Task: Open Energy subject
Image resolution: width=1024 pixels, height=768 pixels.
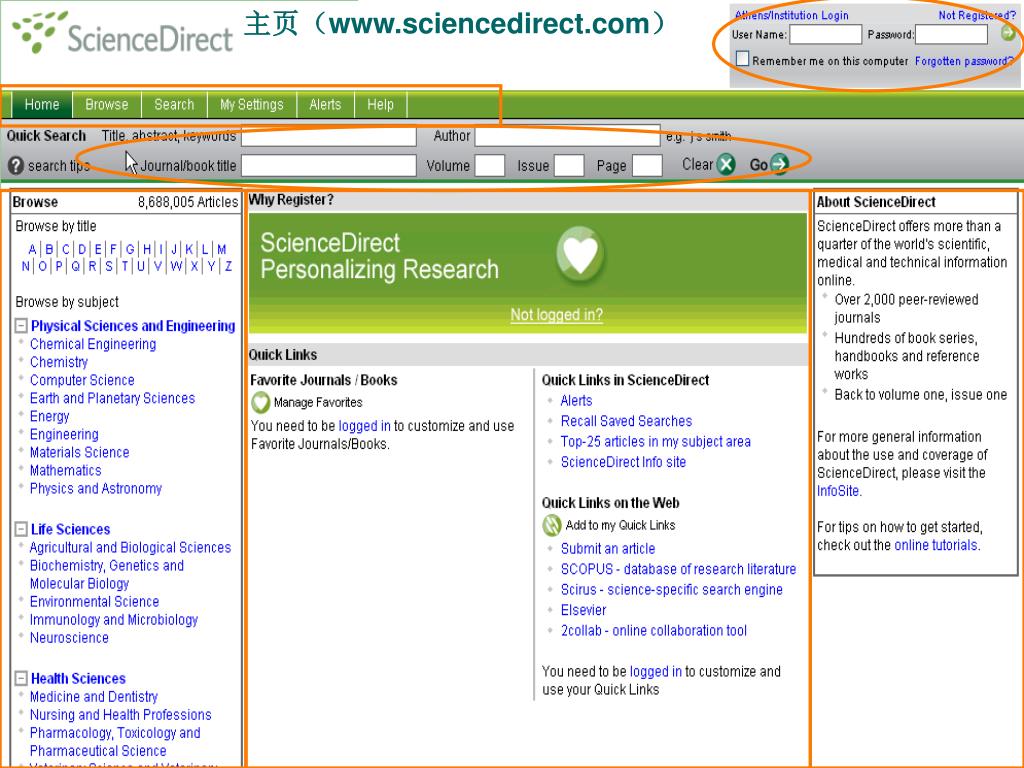Action: (49, 416)
